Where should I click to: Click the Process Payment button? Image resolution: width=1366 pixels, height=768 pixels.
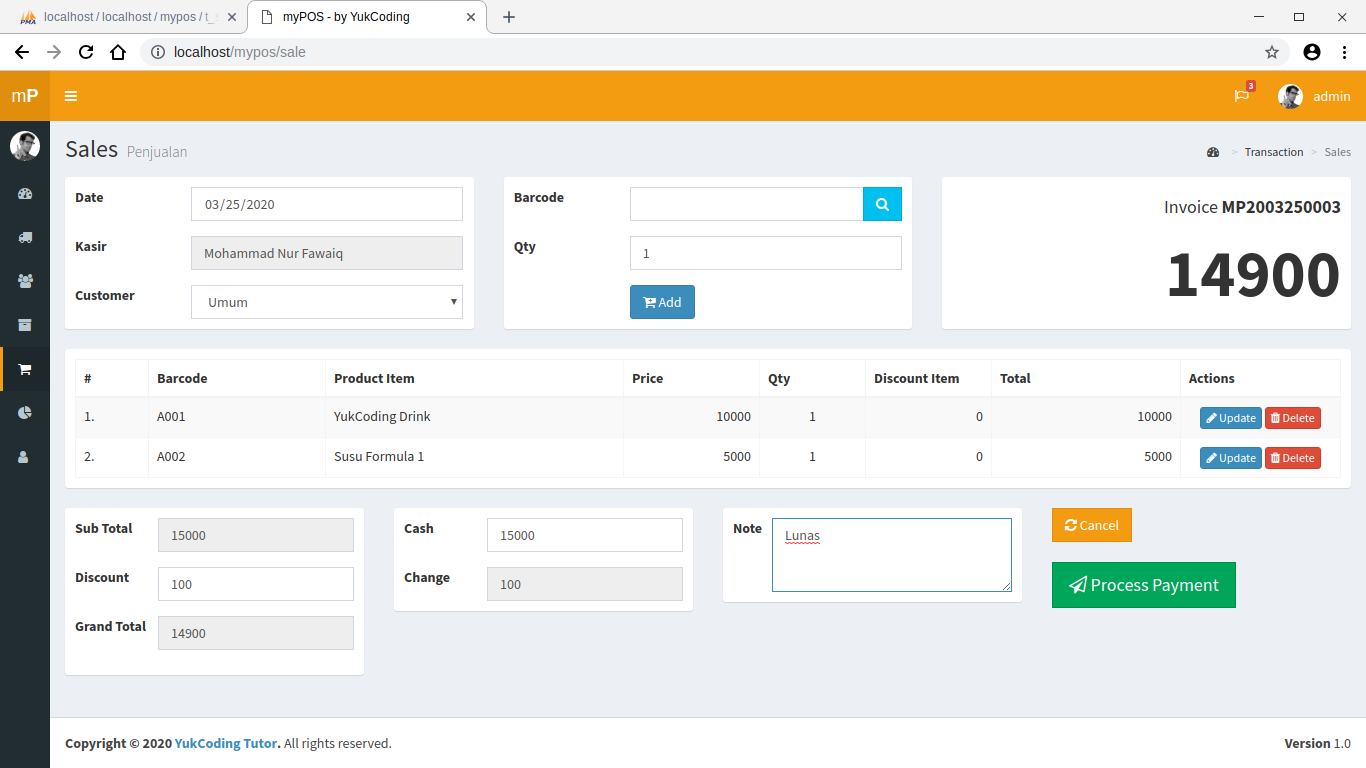click(x=1143, y=585)
